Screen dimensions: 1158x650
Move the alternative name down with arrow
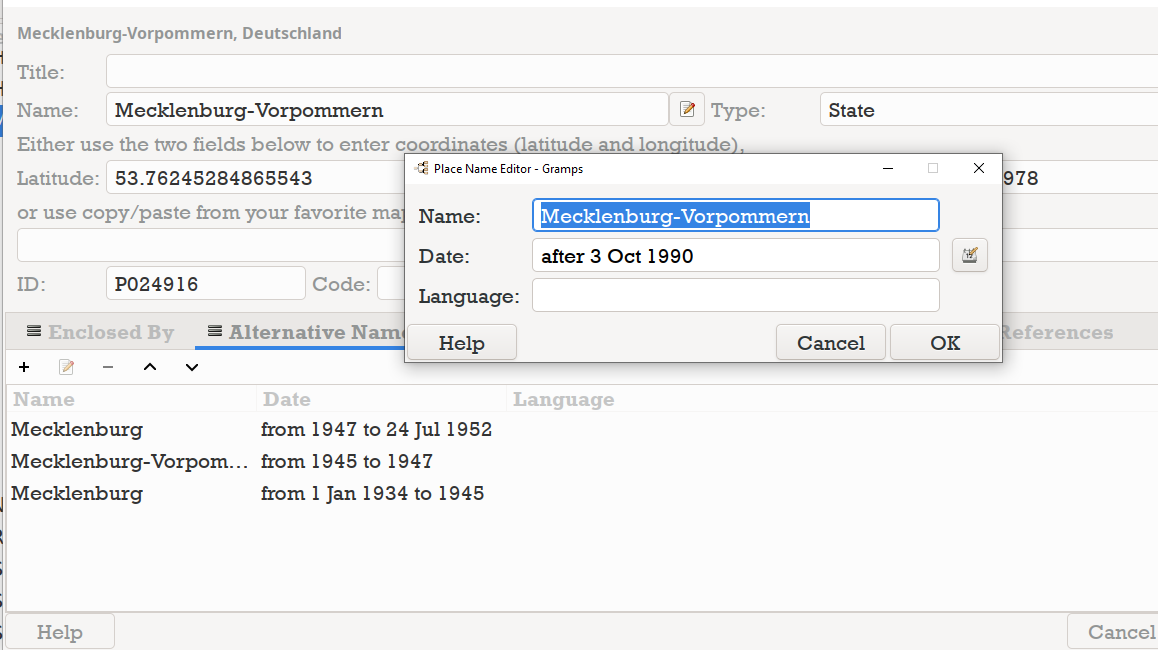pos(192,367)
